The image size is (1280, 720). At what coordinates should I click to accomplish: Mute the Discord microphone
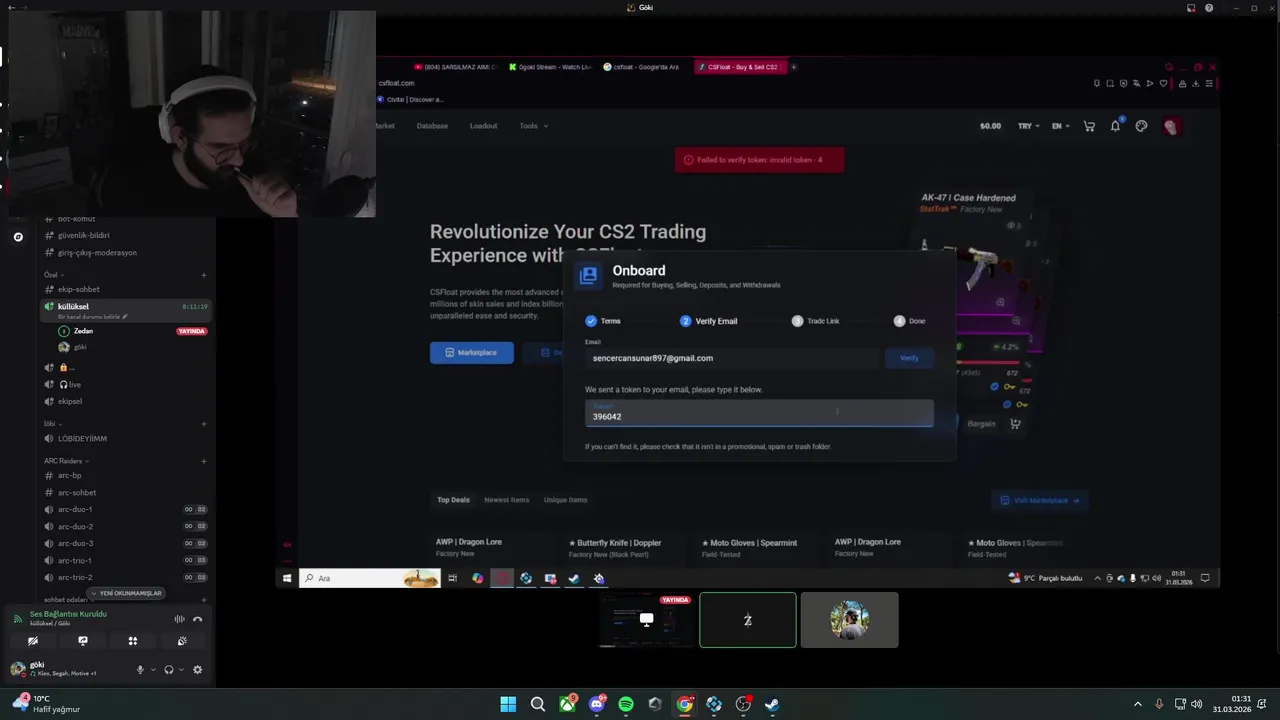click(x=140, y=670)
